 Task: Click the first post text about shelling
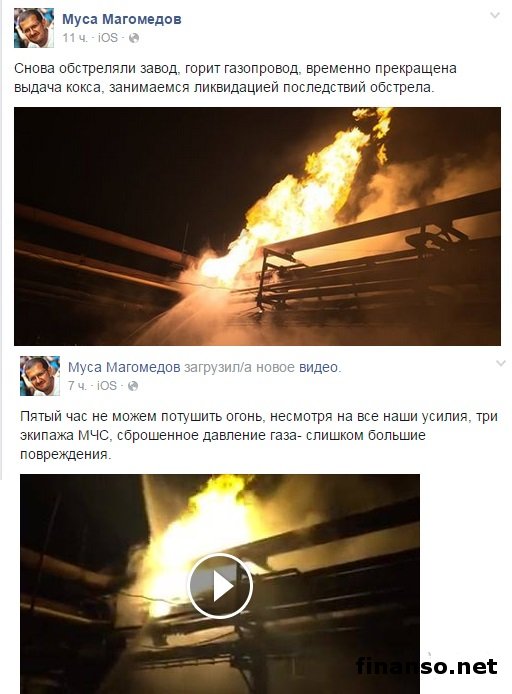click(235, 78)
